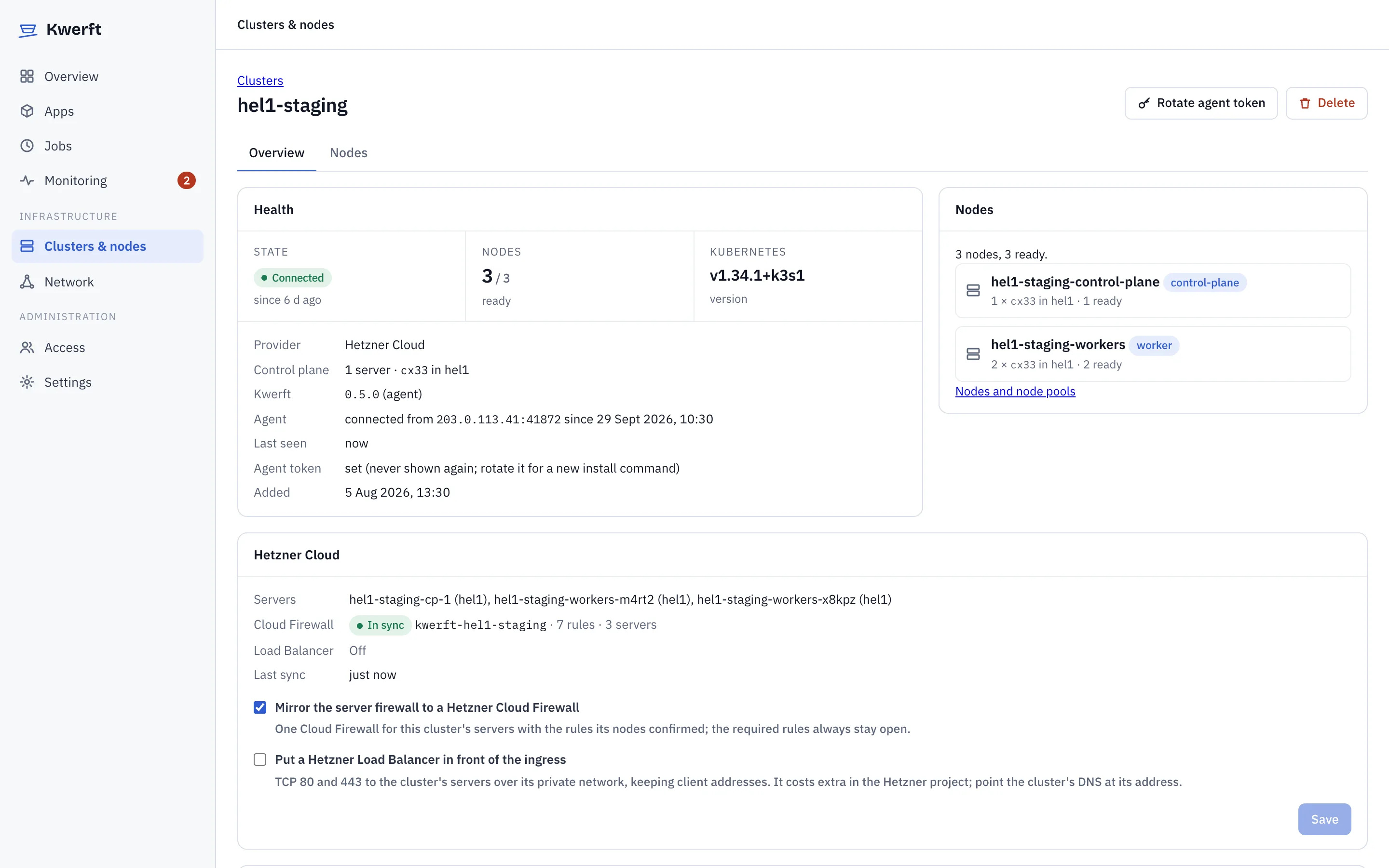
Task: Click the Kwerft version 0.5.0 value
Action: tap(362, 394)
